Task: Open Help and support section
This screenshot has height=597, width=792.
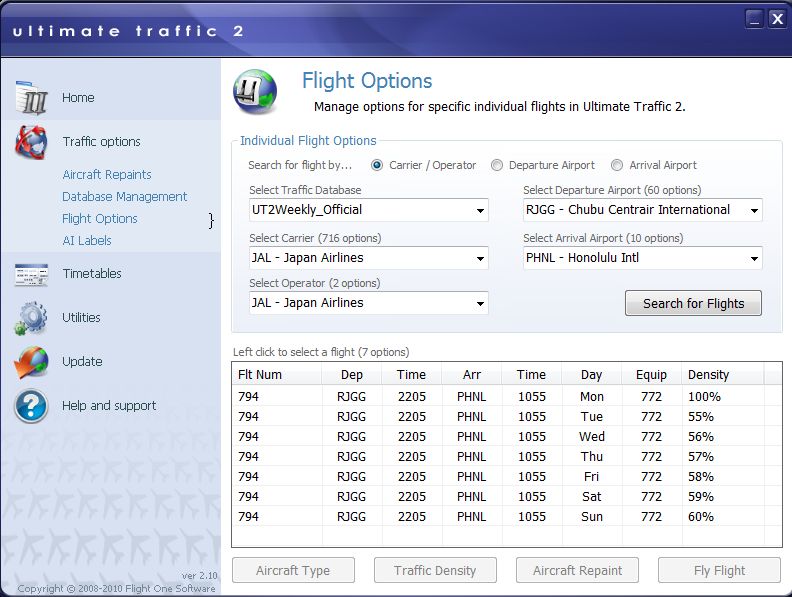Action: (109, 406)
